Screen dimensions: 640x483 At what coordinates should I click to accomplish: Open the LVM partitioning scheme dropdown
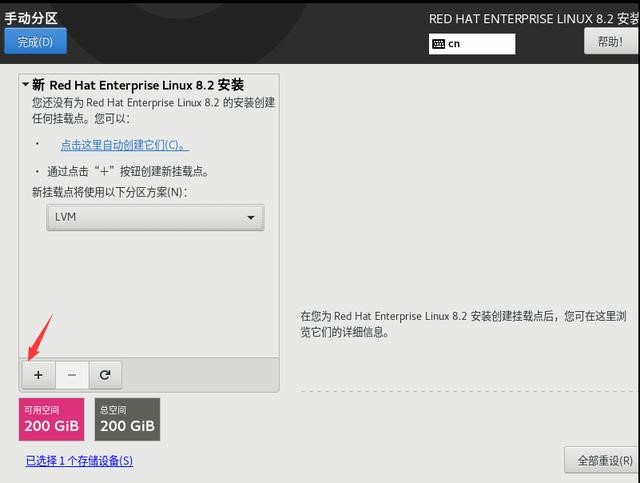155,217
